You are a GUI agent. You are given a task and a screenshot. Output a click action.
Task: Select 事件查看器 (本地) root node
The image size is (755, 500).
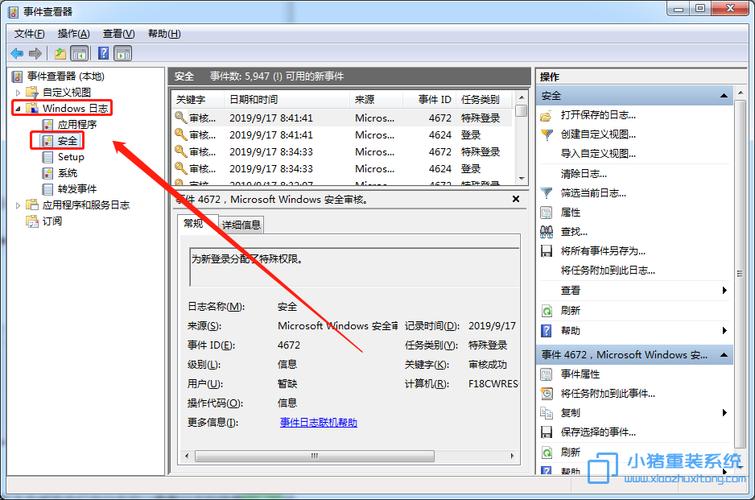(65, 76)
